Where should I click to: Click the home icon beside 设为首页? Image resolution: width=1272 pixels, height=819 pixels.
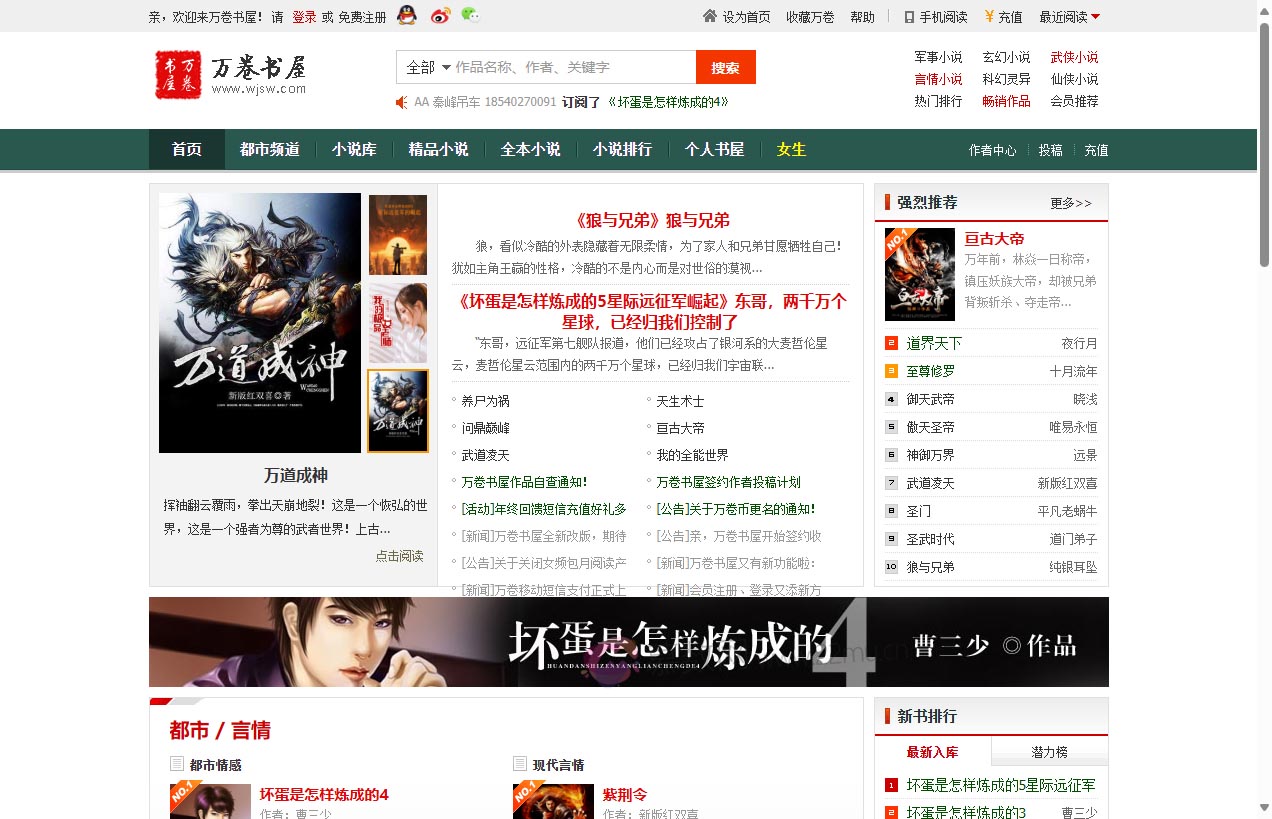click(x=710, y=16)
